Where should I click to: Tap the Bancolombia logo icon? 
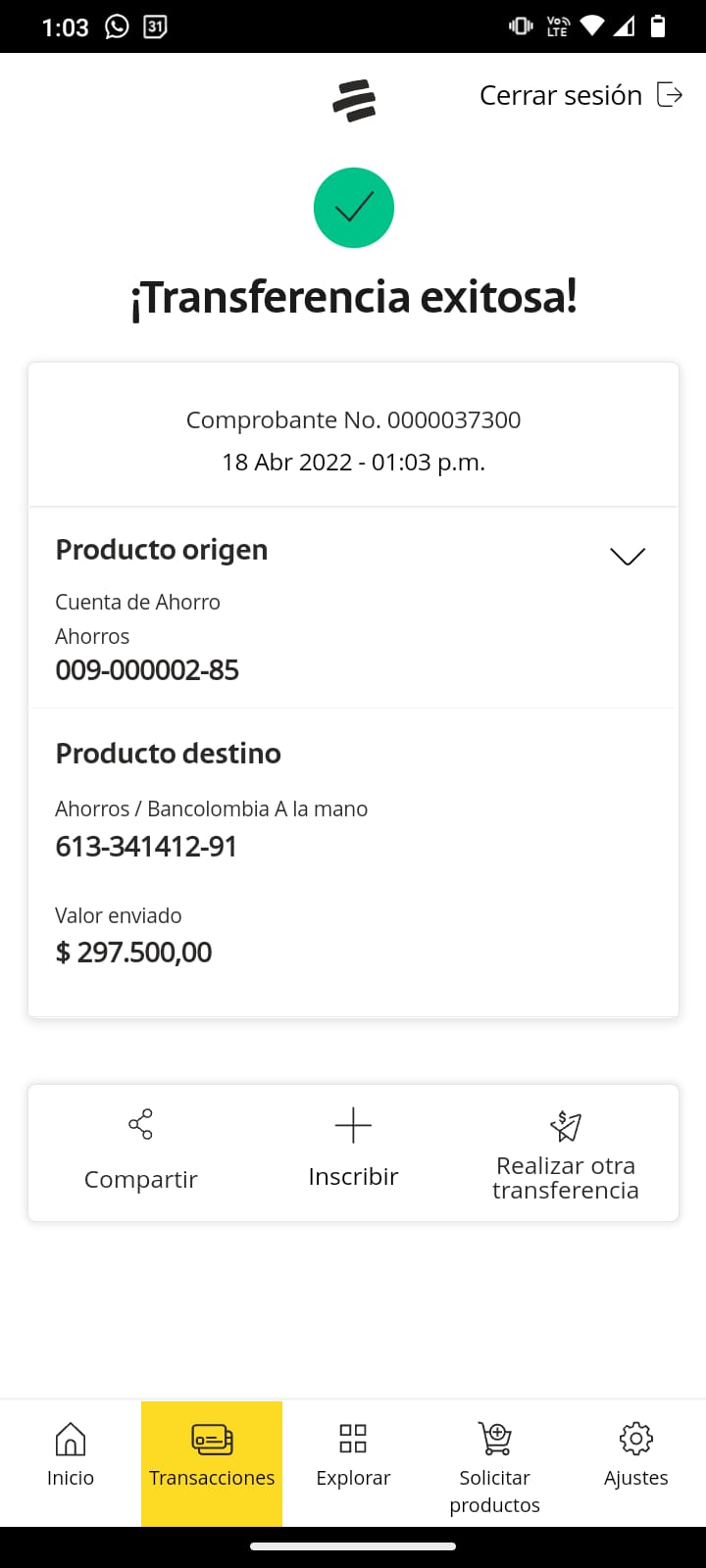tap(354, 100)
